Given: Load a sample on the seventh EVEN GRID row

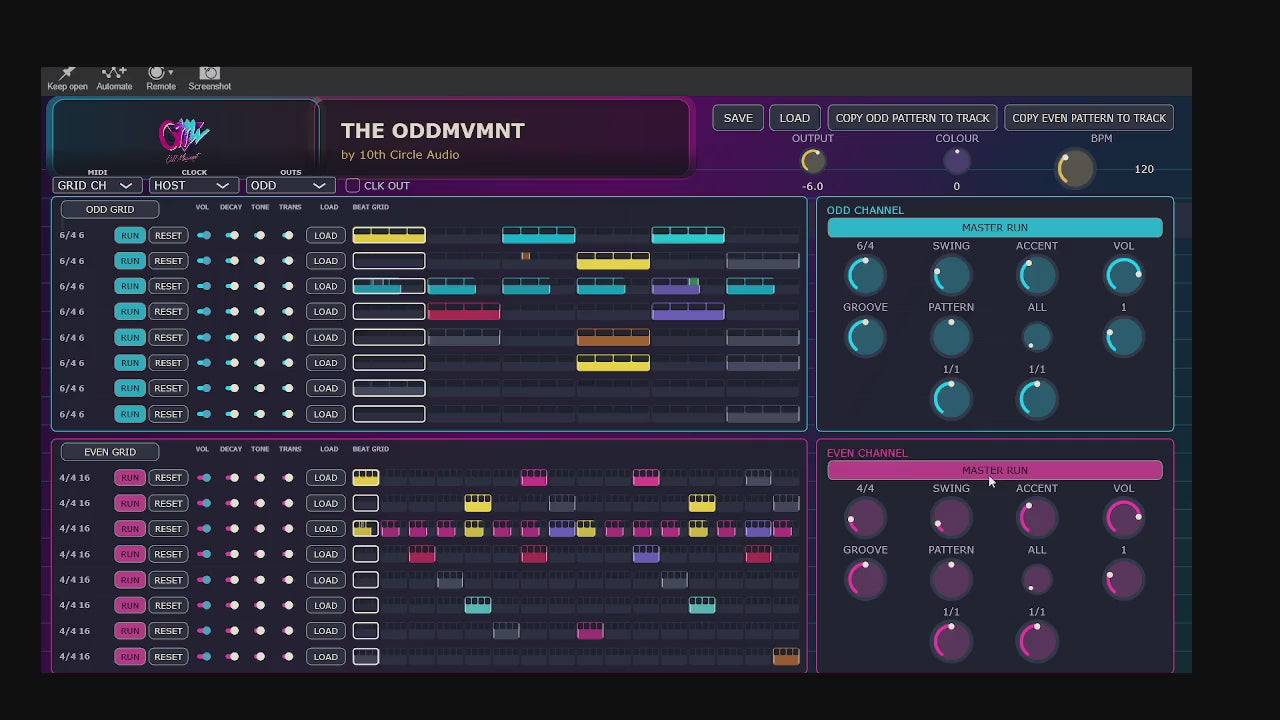Looking at the screenshot, I should [326, 631].
